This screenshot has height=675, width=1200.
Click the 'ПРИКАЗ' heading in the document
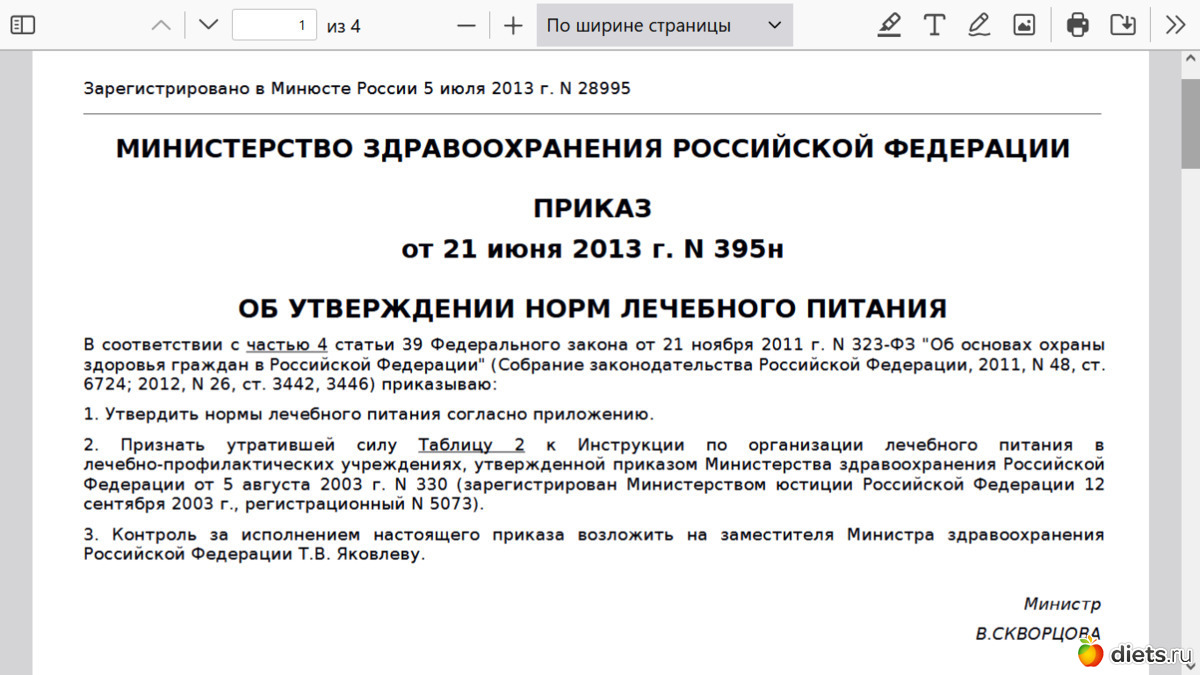click(592, 208)
